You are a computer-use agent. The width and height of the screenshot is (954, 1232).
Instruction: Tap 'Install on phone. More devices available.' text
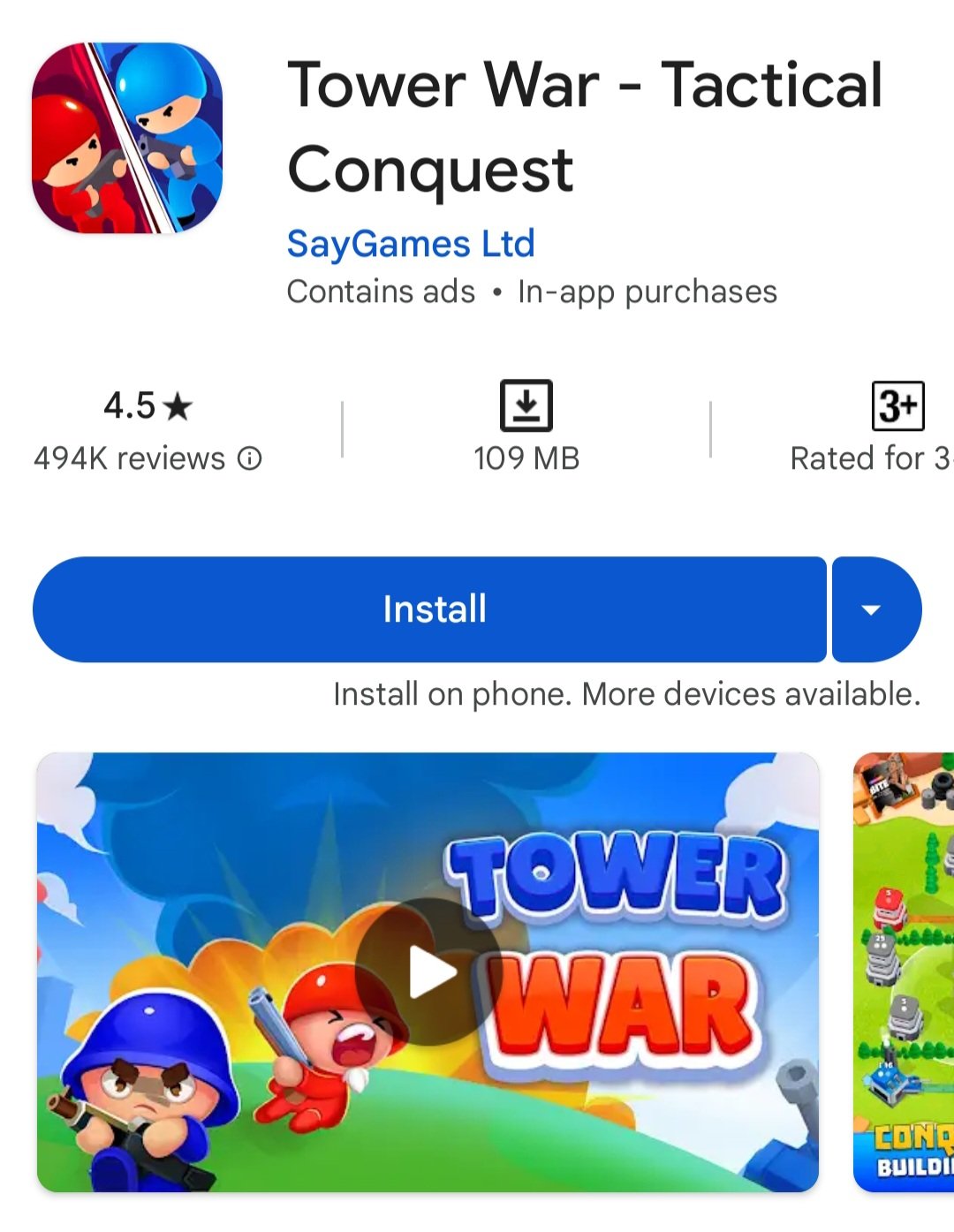pyautogui.click(x=627, y=694)
